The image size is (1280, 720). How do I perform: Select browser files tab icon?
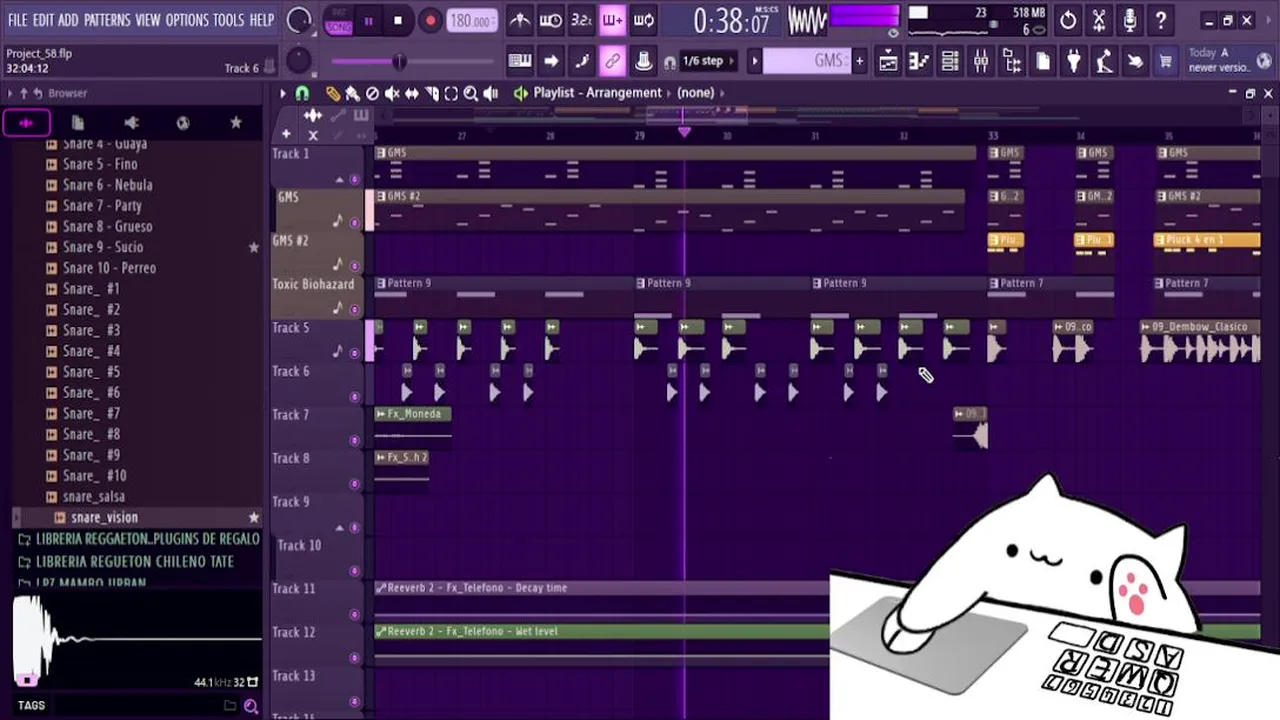click(x=78, y=123)
